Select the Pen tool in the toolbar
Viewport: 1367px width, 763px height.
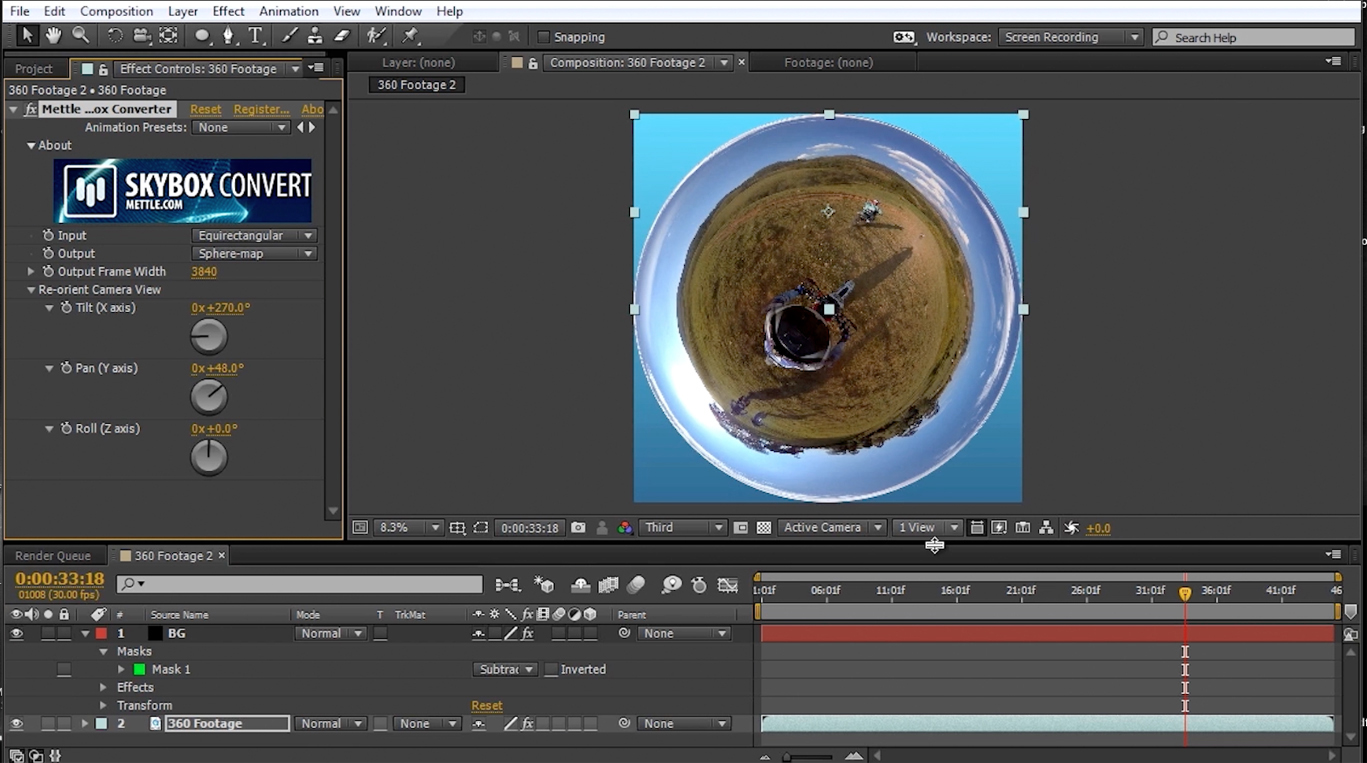[227, 36]
